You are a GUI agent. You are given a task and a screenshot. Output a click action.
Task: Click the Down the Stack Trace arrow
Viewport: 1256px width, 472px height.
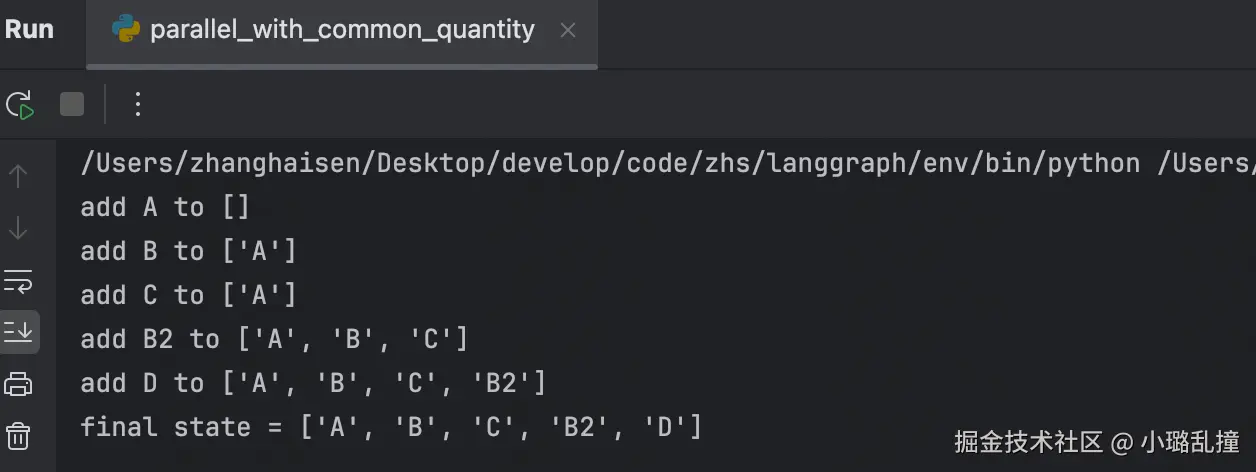[x=18, y=229]
